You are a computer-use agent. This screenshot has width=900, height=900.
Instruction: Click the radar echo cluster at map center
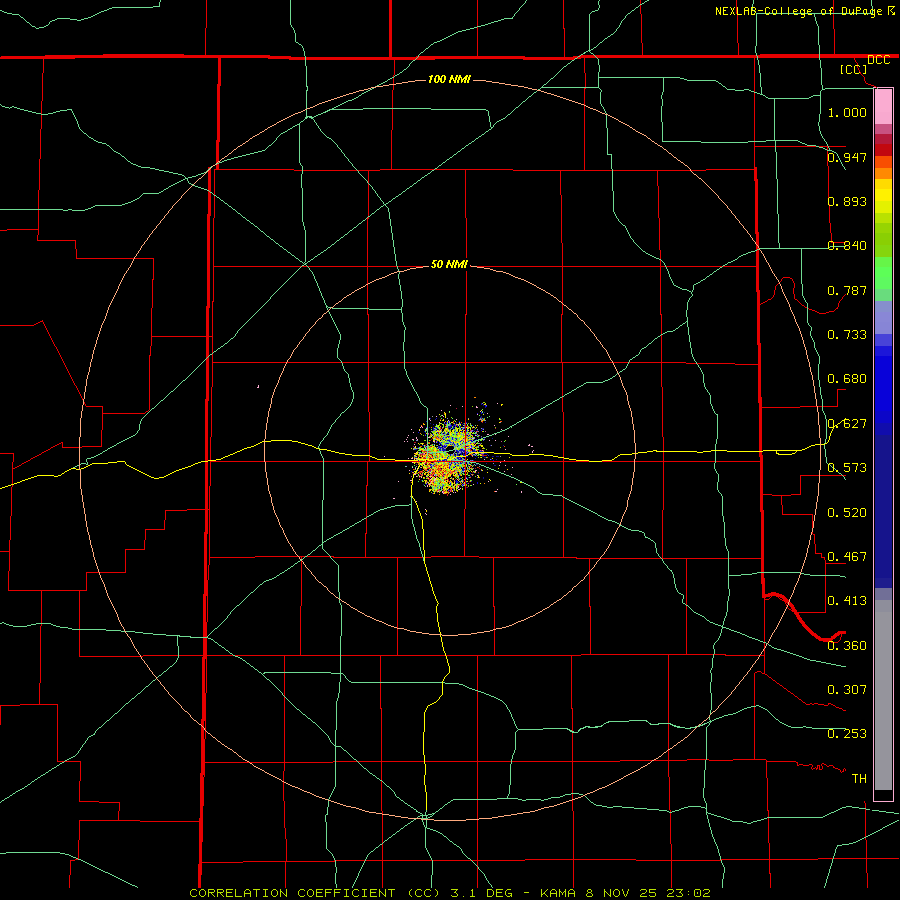pyautogui.click(x=449, y=453)
